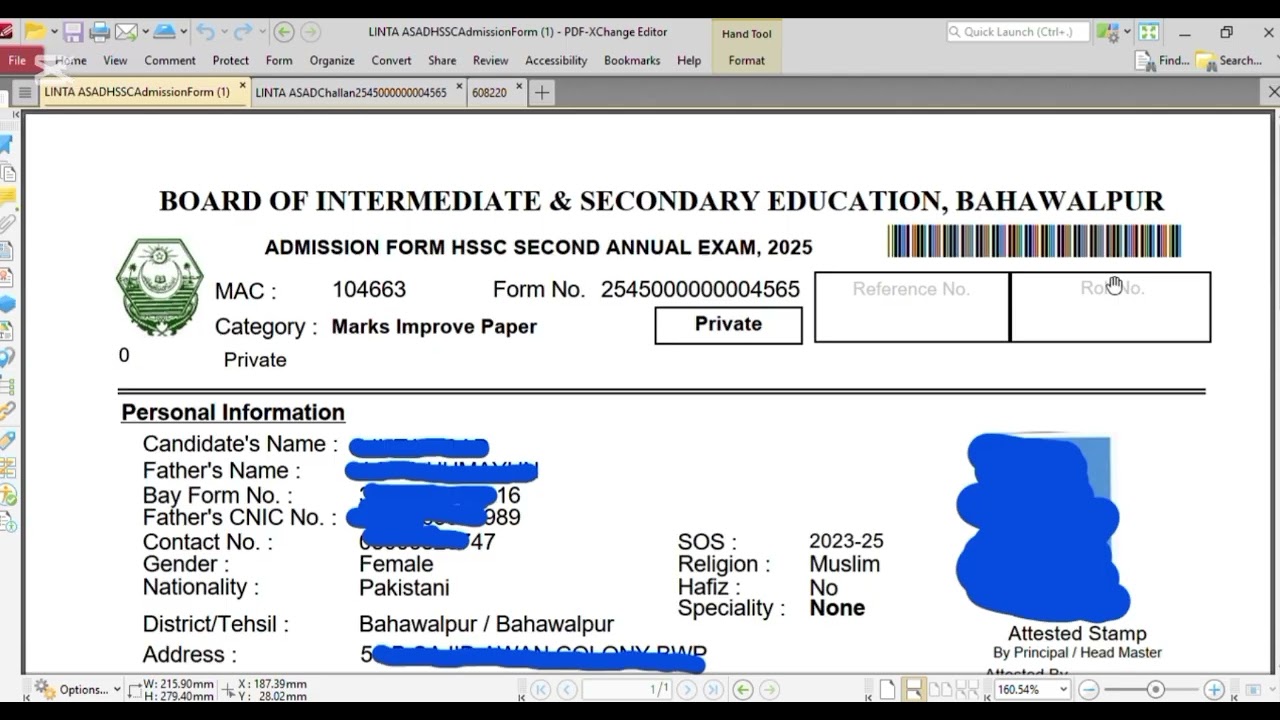The width and height of the screenshot is (1280, 720).
Task: Expand the Undo history dropdown arrow
Action: pos(223,32)
